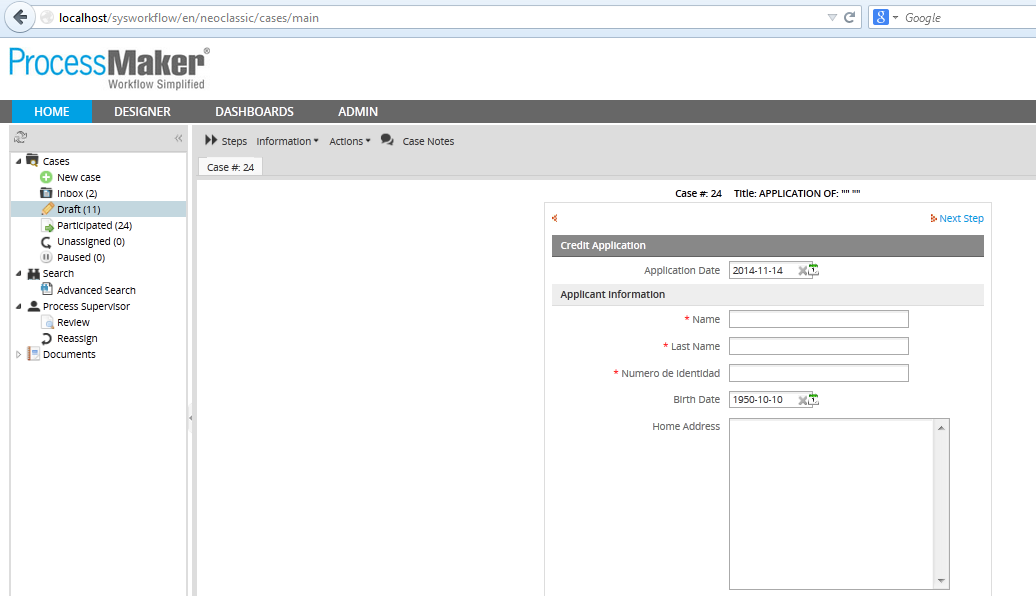
Task: Click the refresh icon in the sidebar header
Action: (20, 138)
